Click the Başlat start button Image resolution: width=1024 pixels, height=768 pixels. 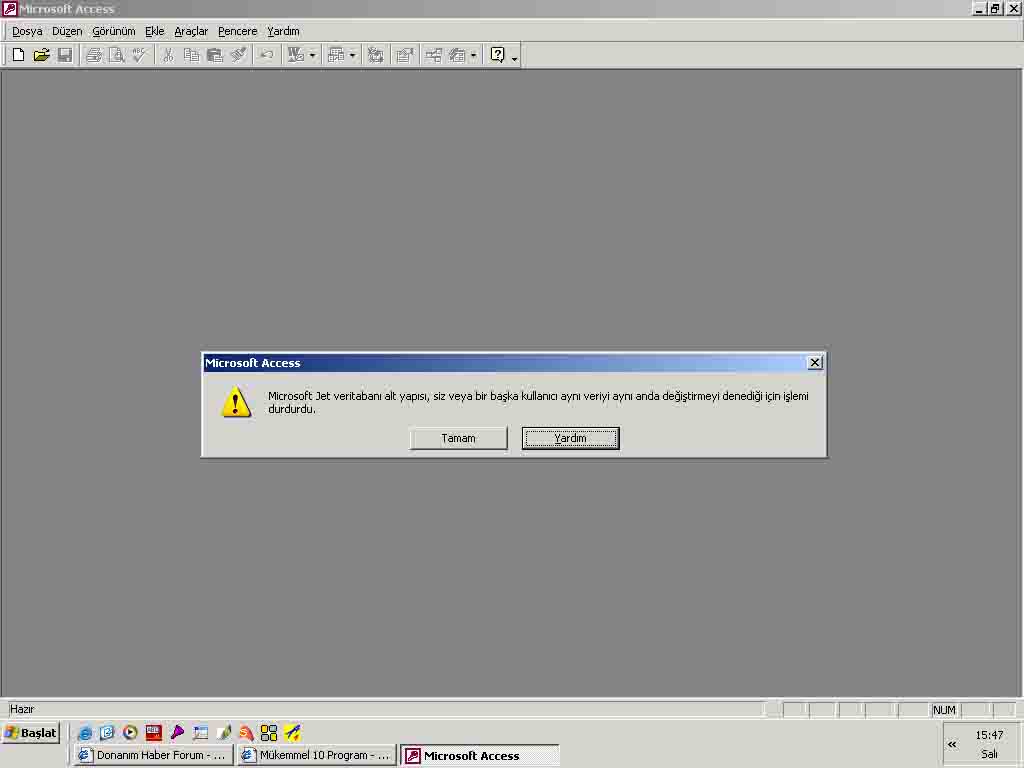[x=31, y=733]
